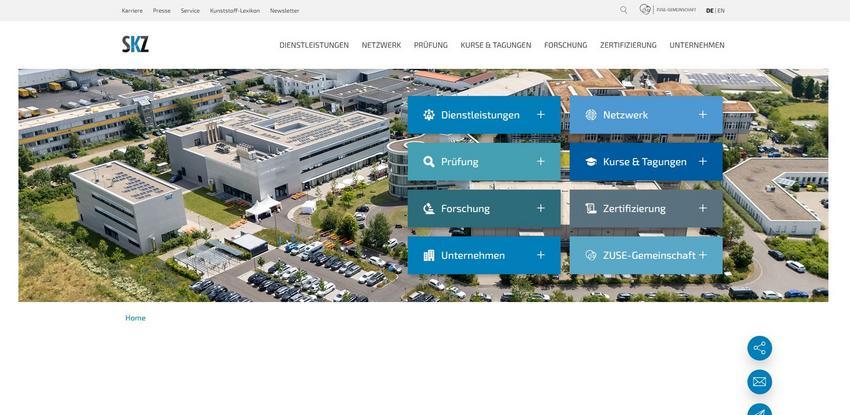Image resolution: width=850 pixels, height=415 pixels.
Task: Click the Dienstleistungen tile label
Action: click(x=480, y=115)
